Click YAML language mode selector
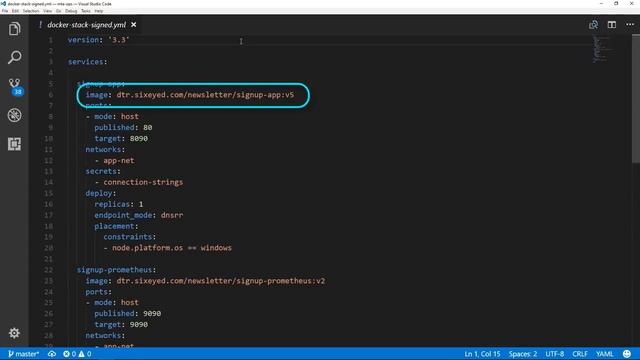 [604, 354]
